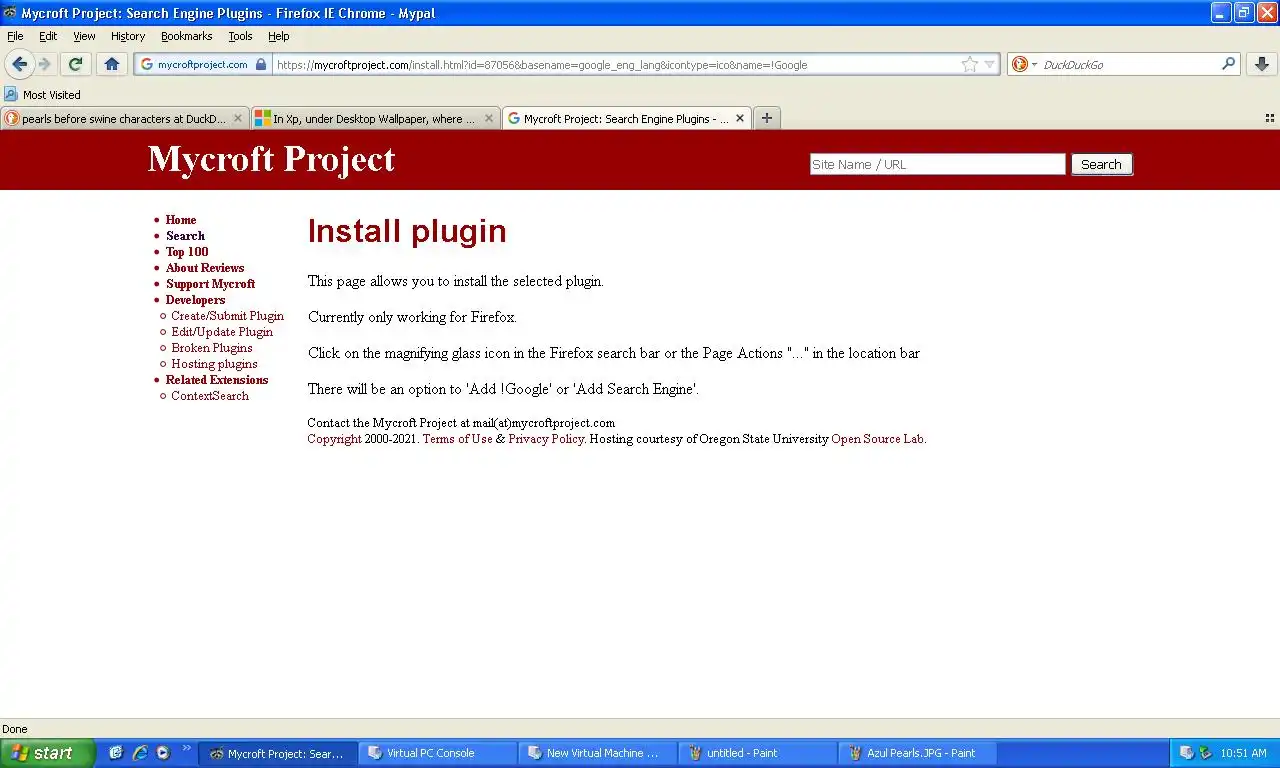Click the mycroftproject.com site identity label
1280x768 pixels.
point(202,64)
